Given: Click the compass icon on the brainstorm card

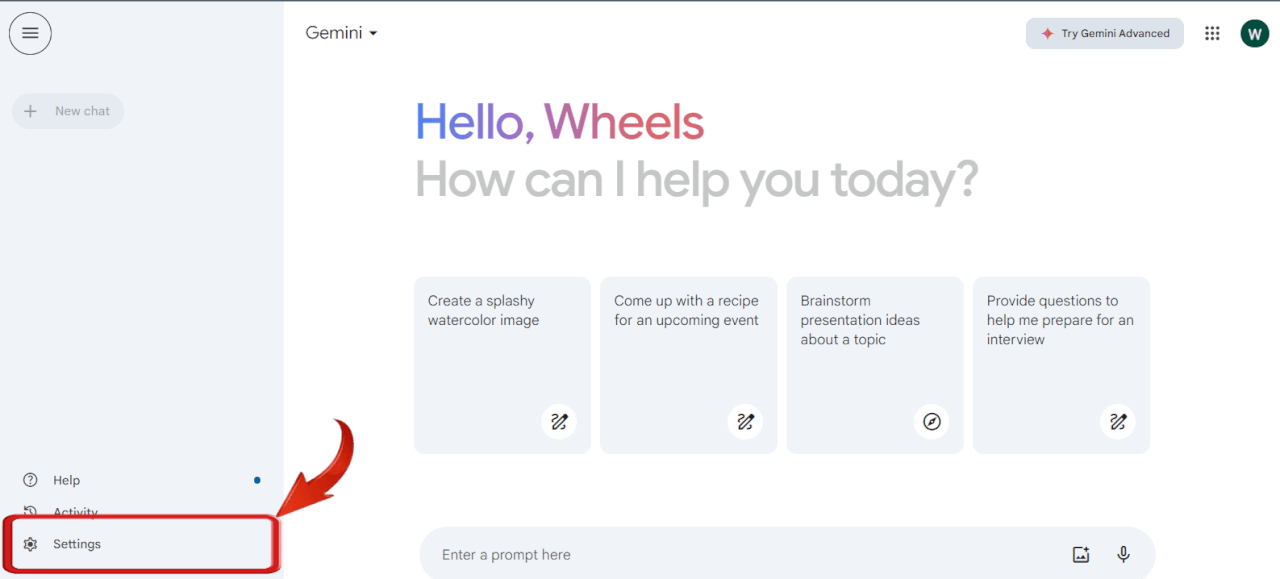Looking at the screenshot, I should [x=931, y=421].
